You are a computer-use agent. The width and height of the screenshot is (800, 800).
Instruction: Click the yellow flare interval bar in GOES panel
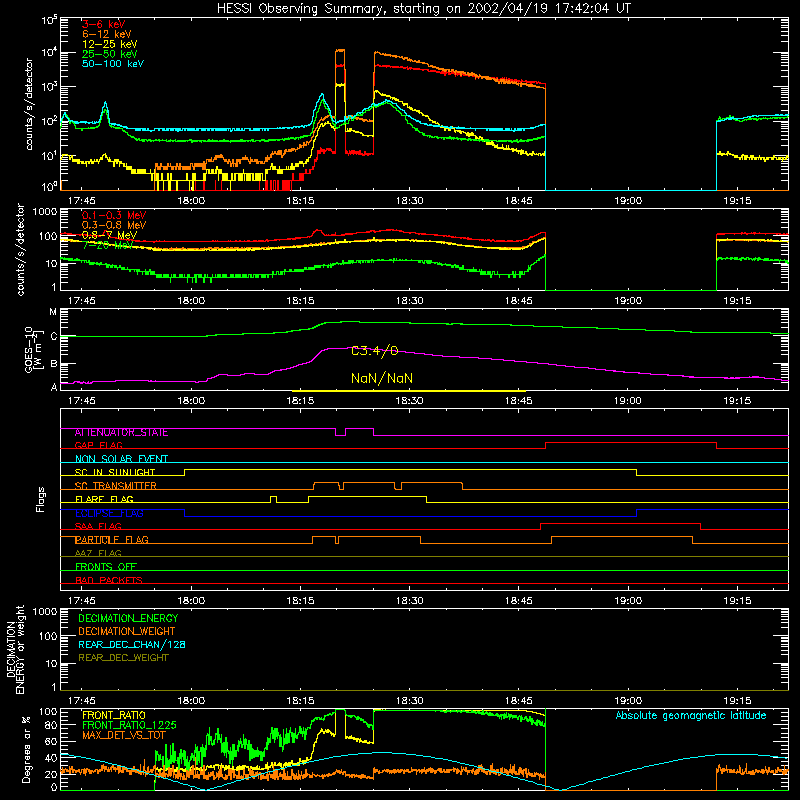pyautogui.click(x=409, y=391)
